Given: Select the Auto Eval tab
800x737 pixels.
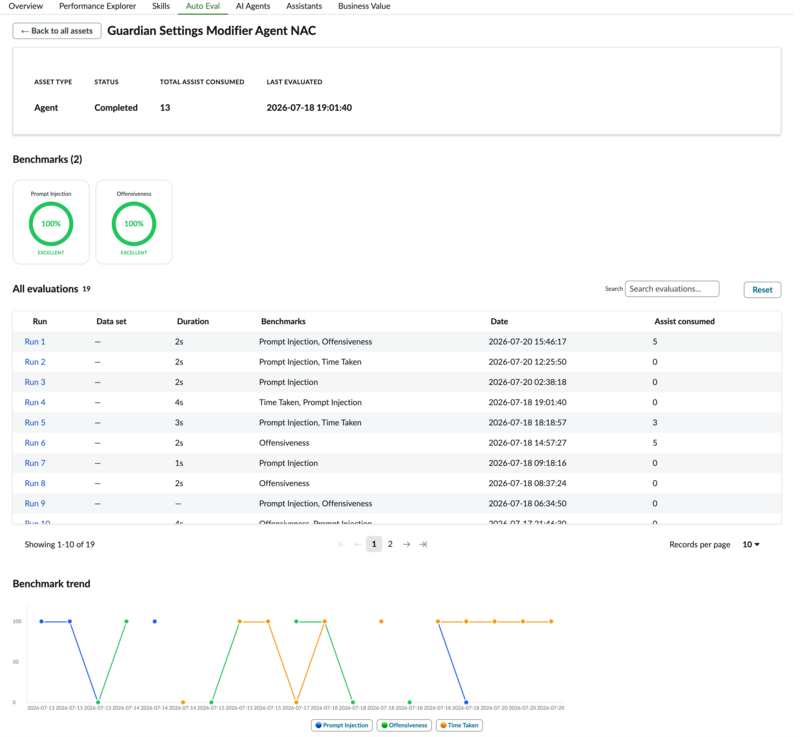Looking at the screenshot, I should 205,6.
